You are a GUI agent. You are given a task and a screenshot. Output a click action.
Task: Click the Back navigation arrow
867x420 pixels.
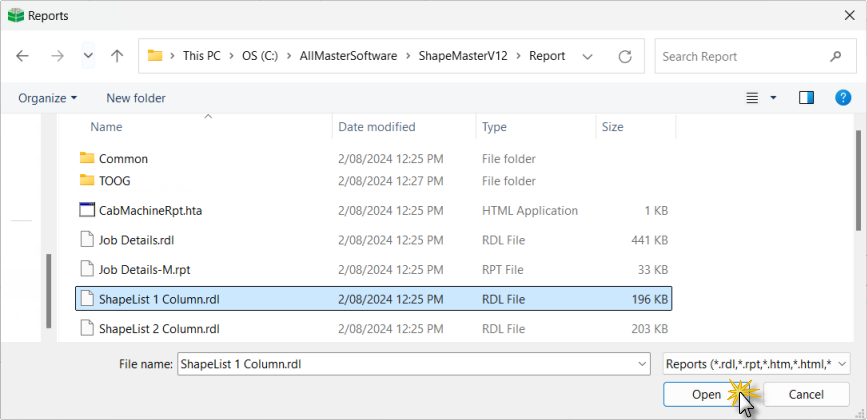(23, 56)
